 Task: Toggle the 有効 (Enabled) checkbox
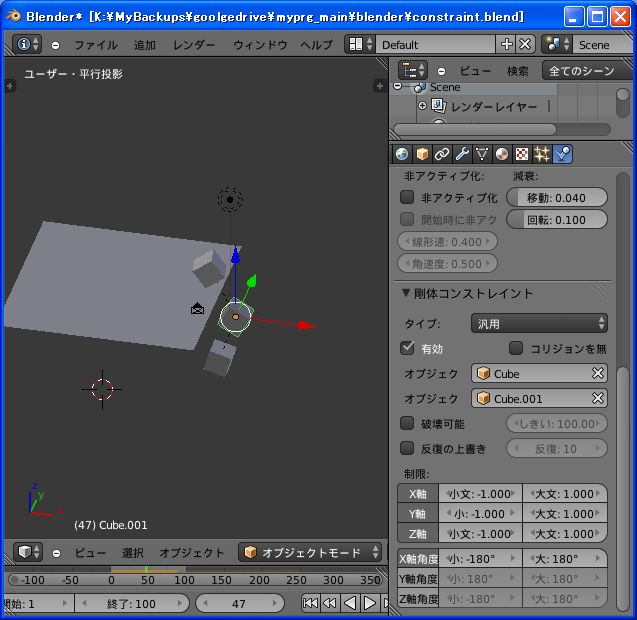pos(408,348)
